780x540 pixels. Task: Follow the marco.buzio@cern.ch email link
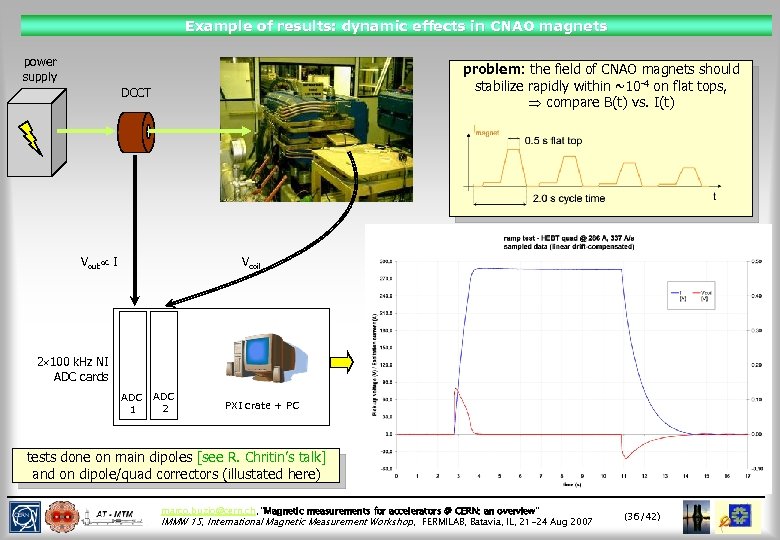coord(208,511)
